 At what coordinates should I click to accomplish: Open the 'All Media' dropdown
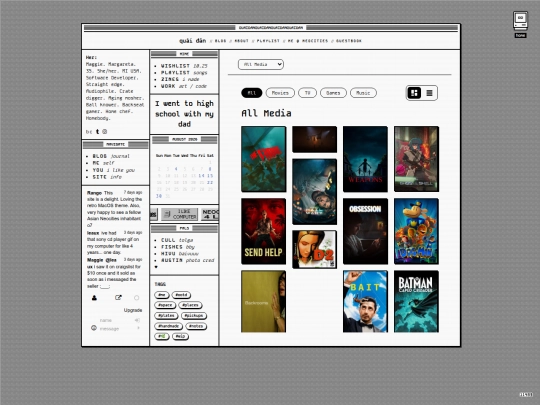(x=261, y=64)
